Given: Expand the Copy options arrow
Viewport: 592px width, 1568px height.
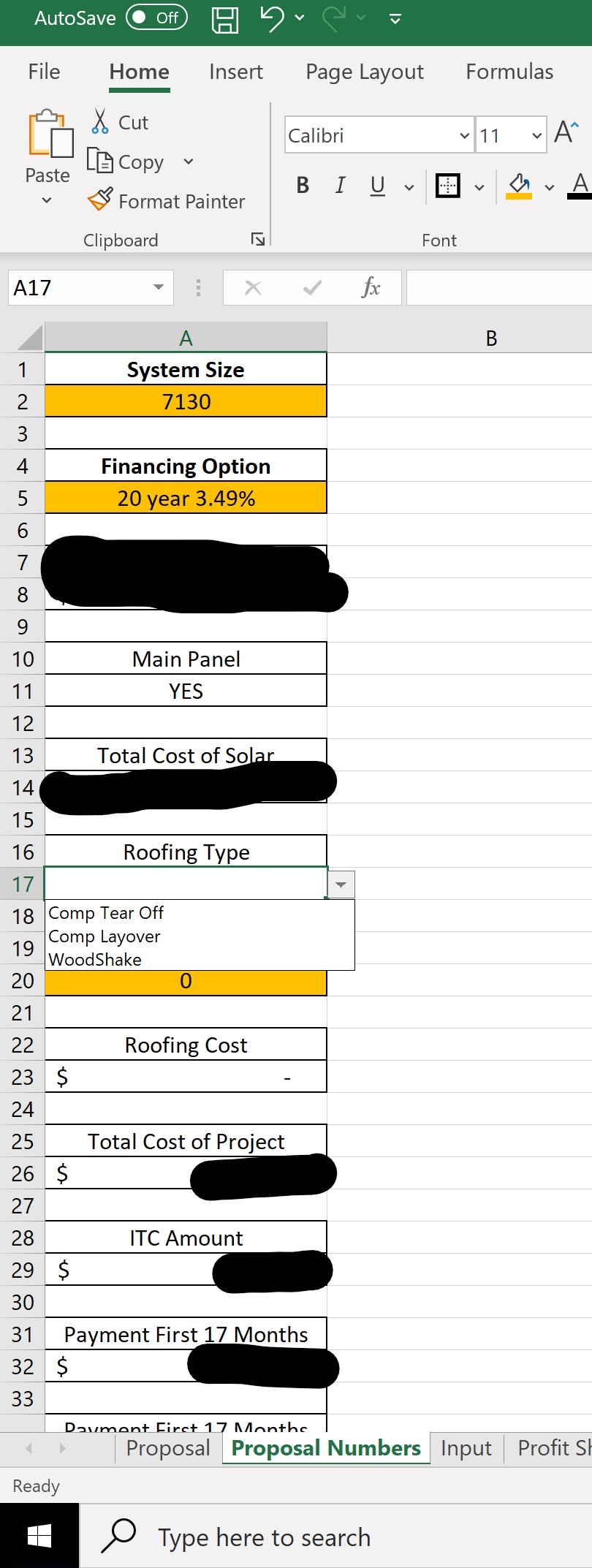Looking at the screenshot, I should pos(189,162).
